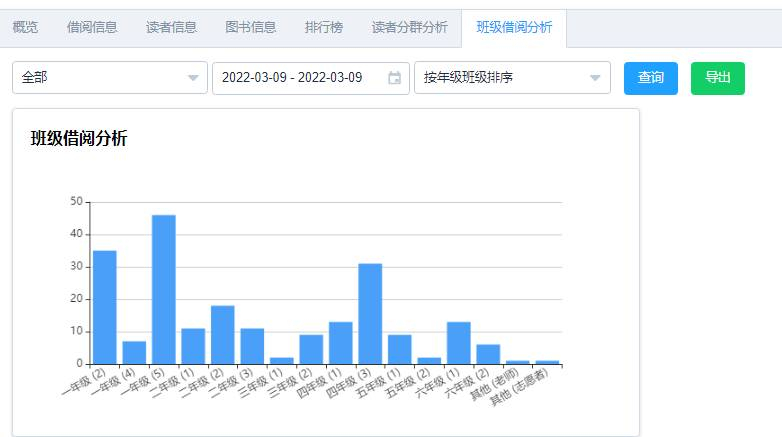Open the 排行榜 tab
This screenshot has width=782, height=437.
point(323,27)
